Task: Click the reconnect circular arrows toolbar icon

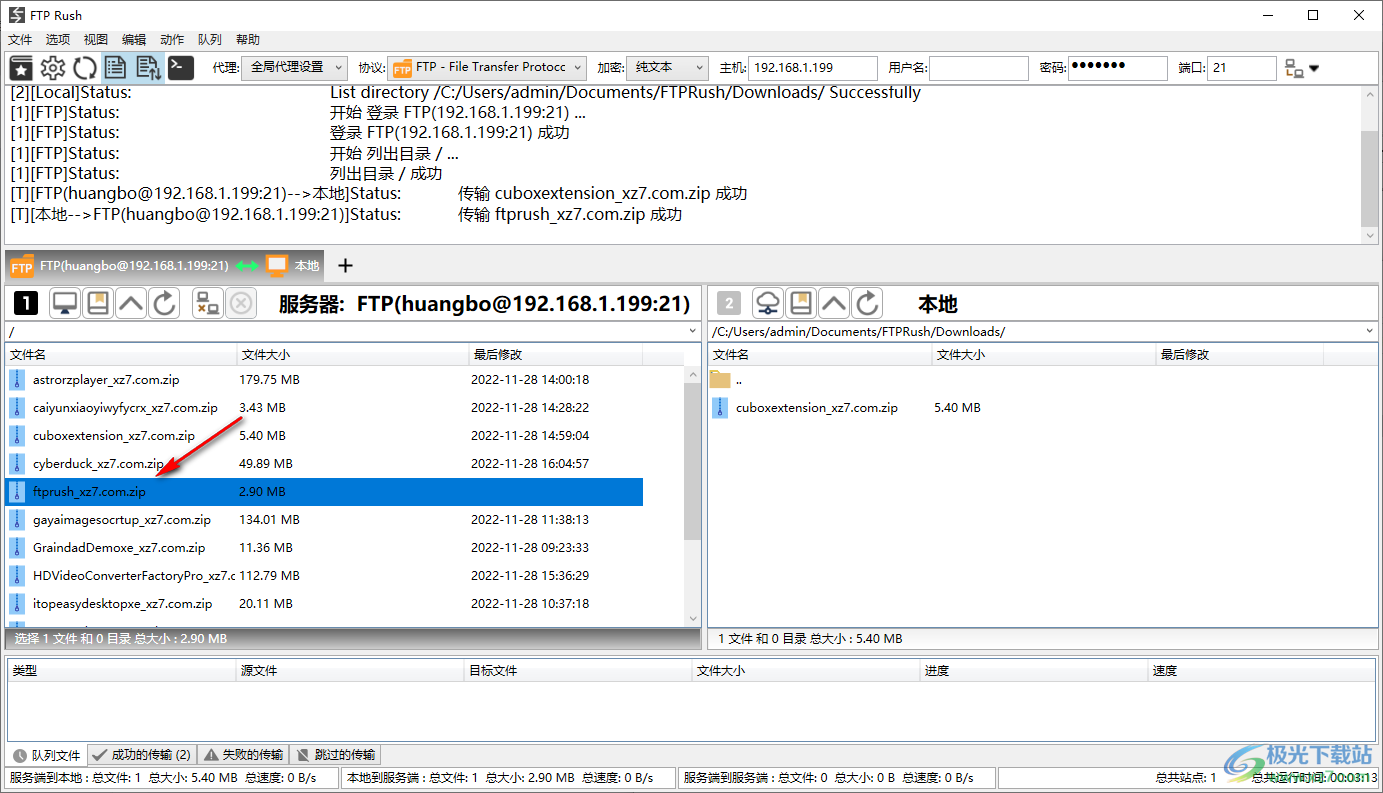Action: (x=85, y=67)
